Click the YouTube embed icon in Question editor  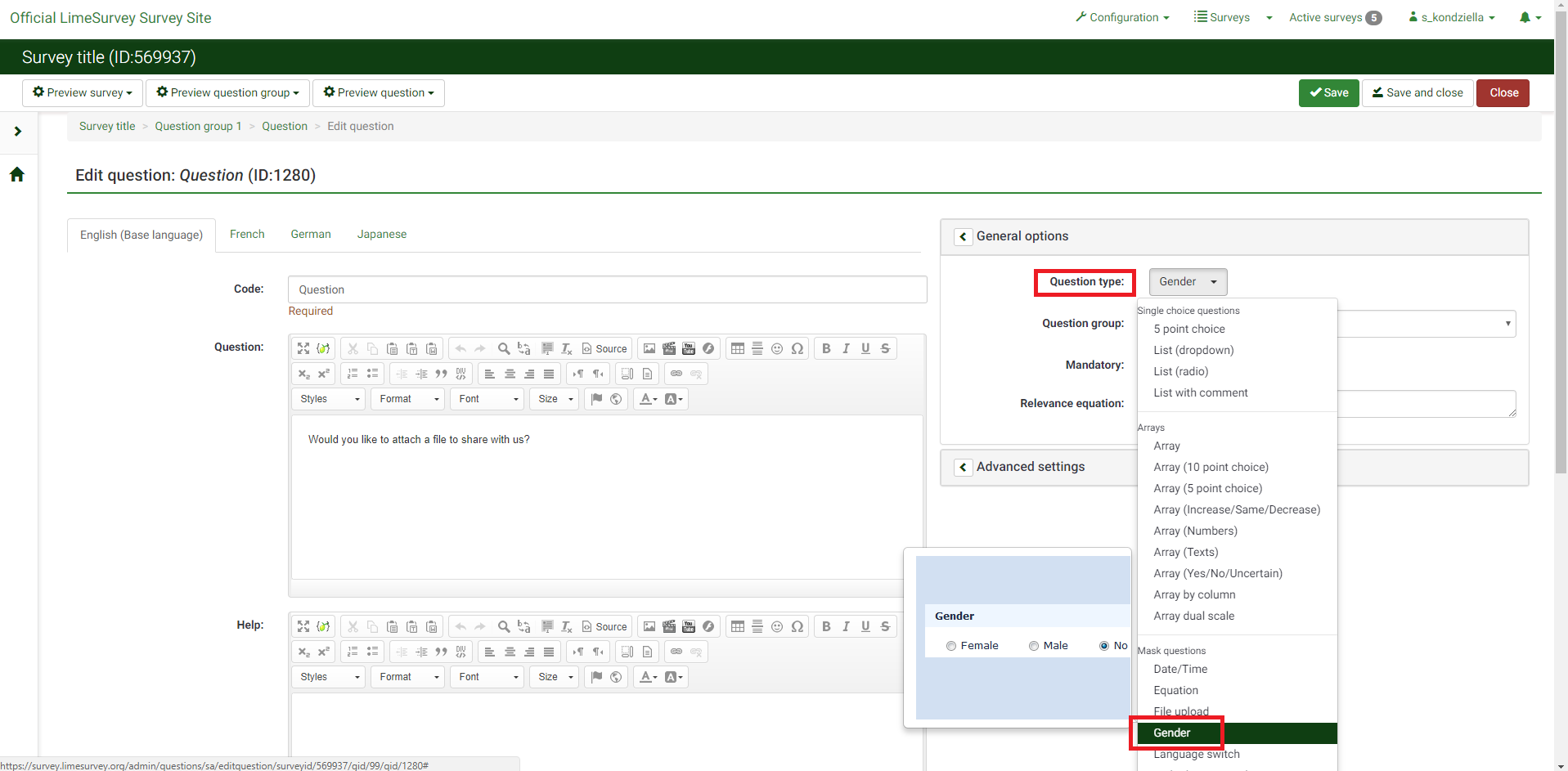tap(689, 348)
